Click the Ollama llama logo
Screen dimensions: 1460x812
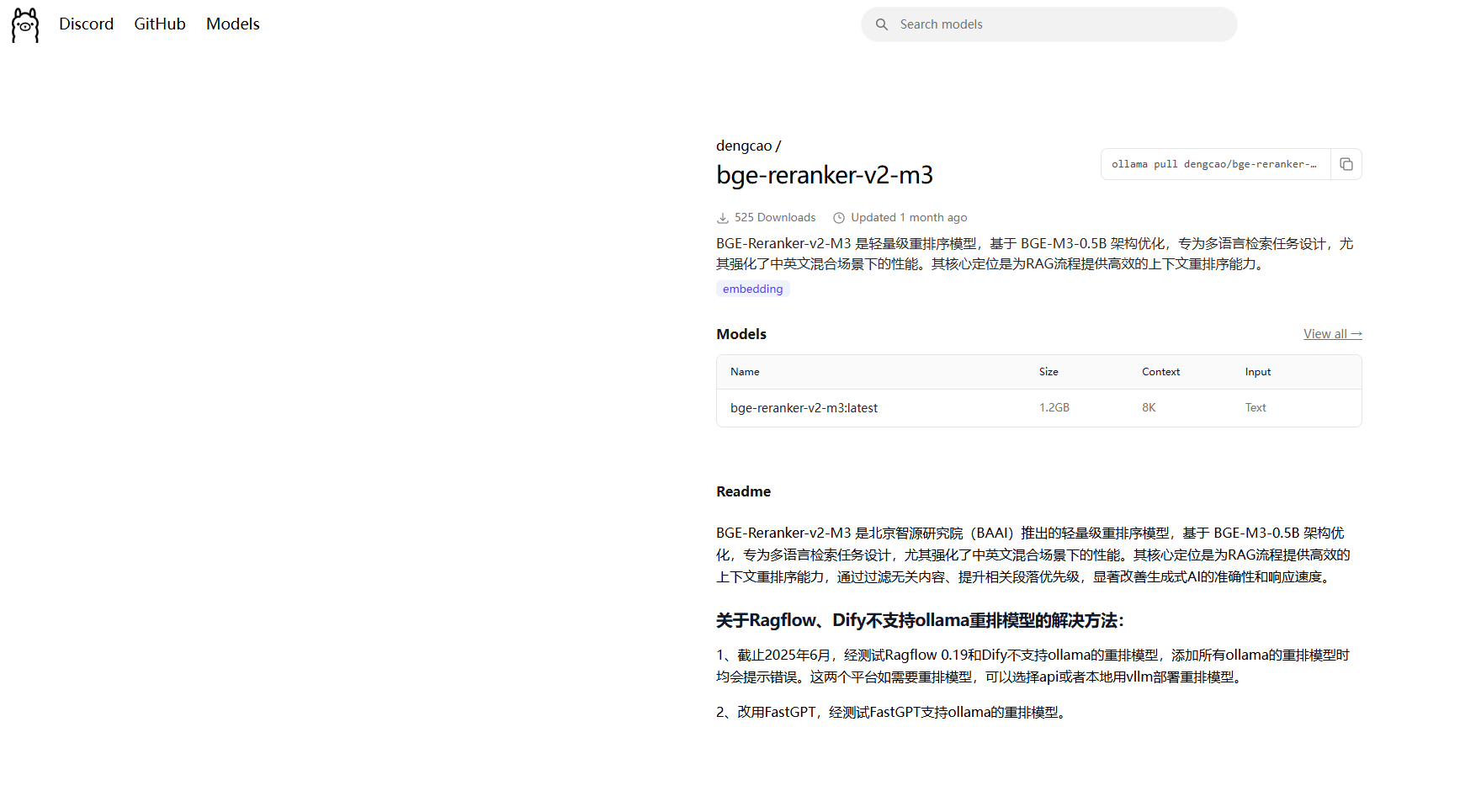coord(25,25)
